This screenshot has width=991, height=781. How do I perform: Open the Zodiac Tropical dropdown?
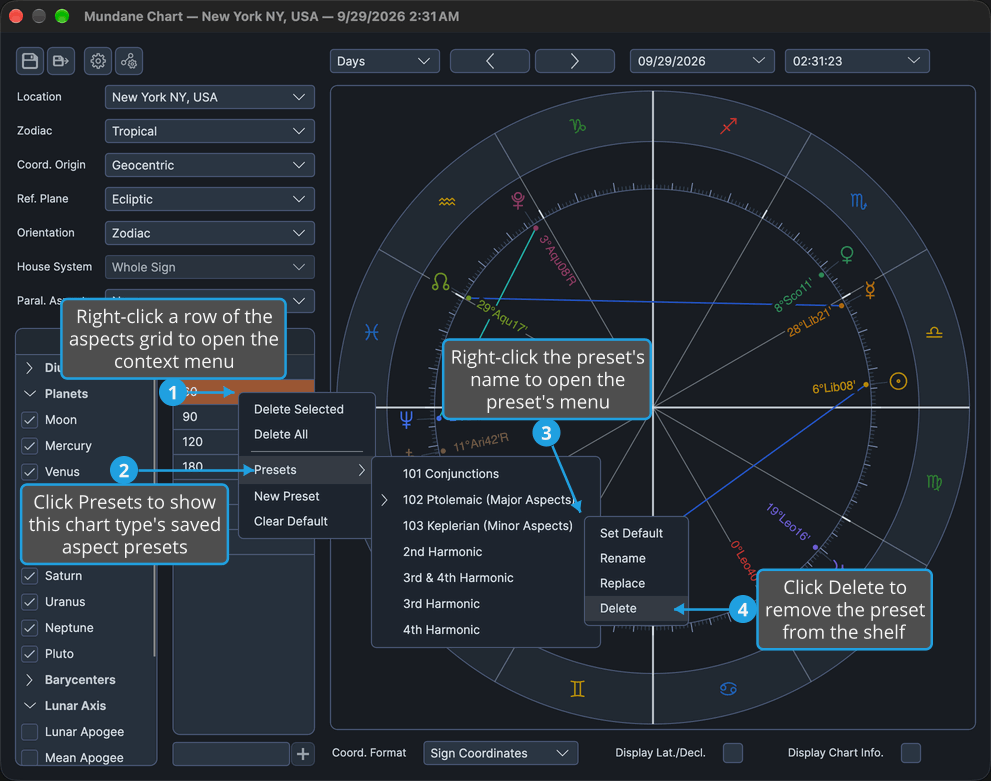(210, 131)
